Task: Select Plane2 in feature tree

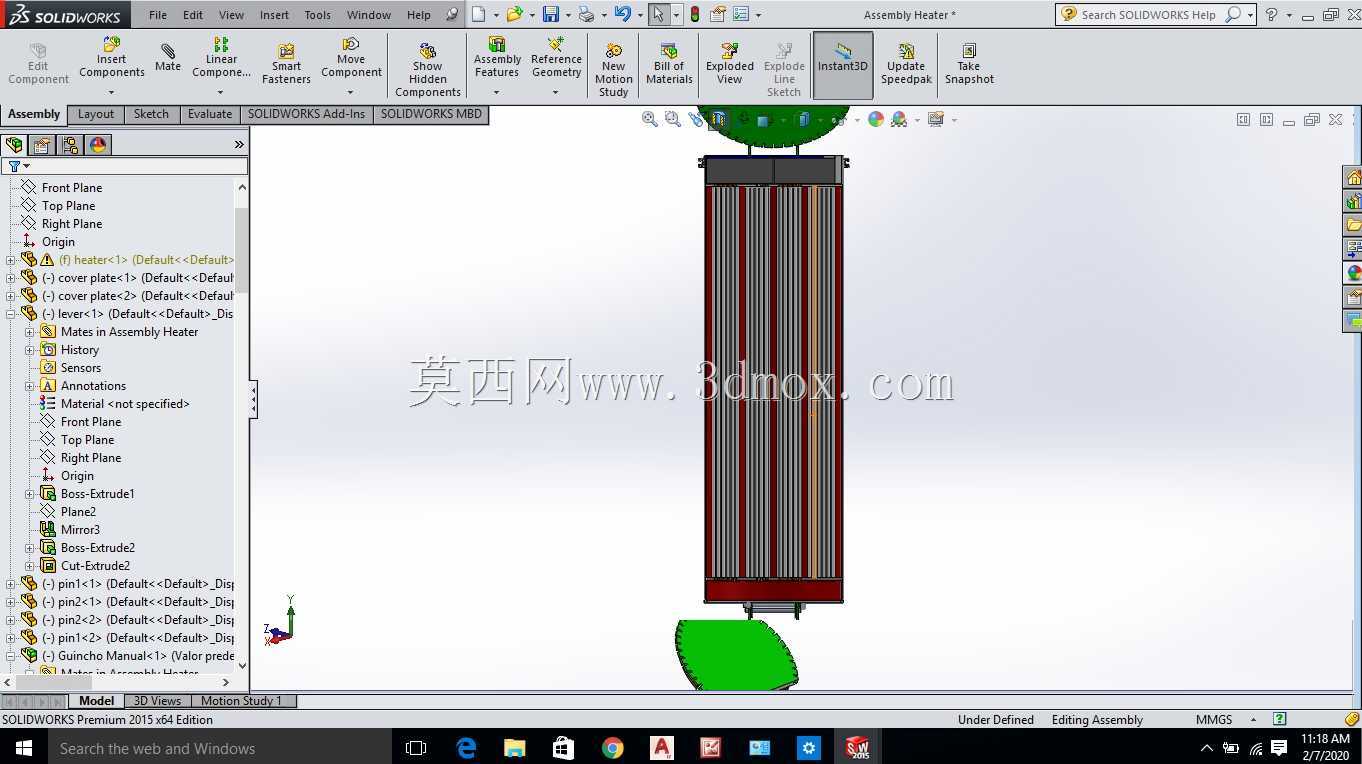Action: coord(78,512)
